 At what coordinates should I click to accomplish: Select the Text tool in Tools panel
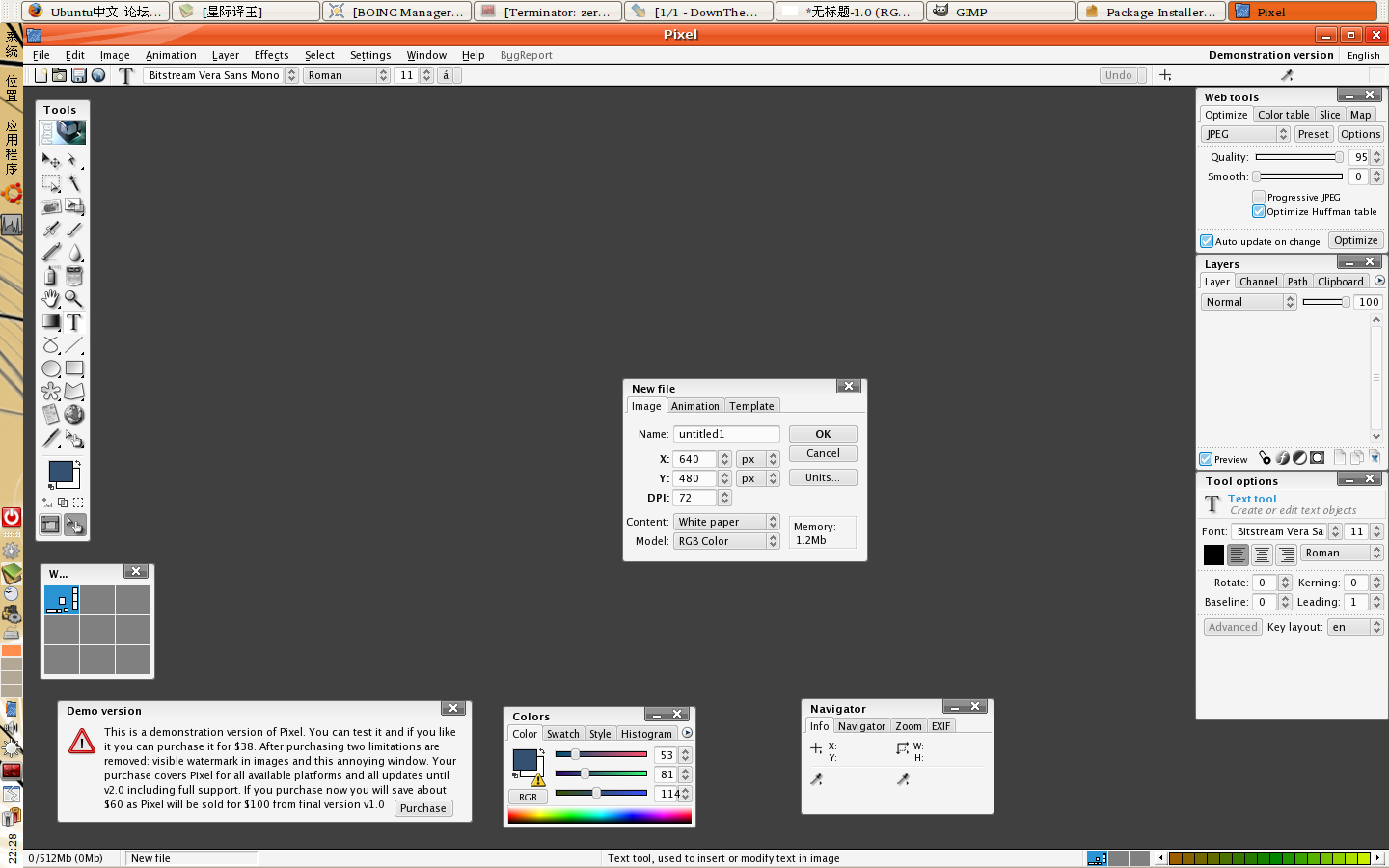click(x=74, y=322)
